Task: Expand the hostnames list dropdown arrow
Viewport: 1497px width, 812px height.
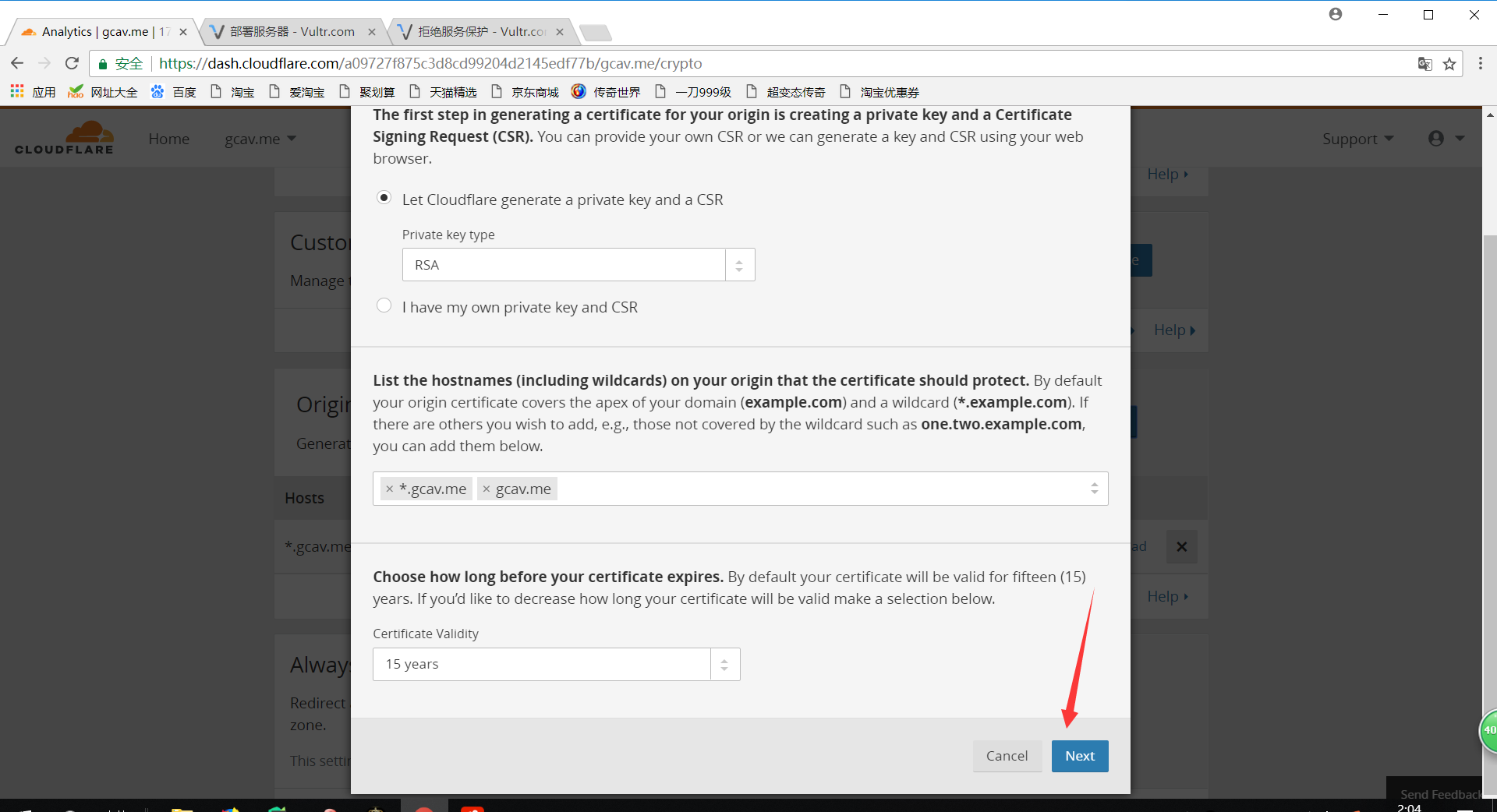Action: tap(1094, 489)
